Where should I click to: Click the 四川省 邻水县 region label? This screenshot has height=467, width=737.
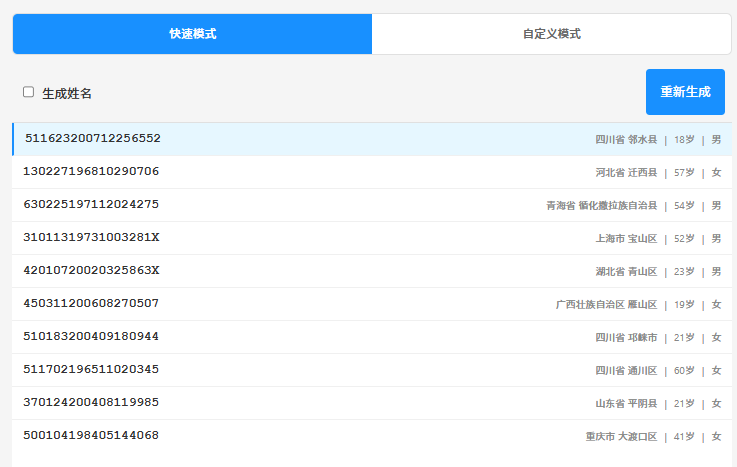[x=626, y=140]
